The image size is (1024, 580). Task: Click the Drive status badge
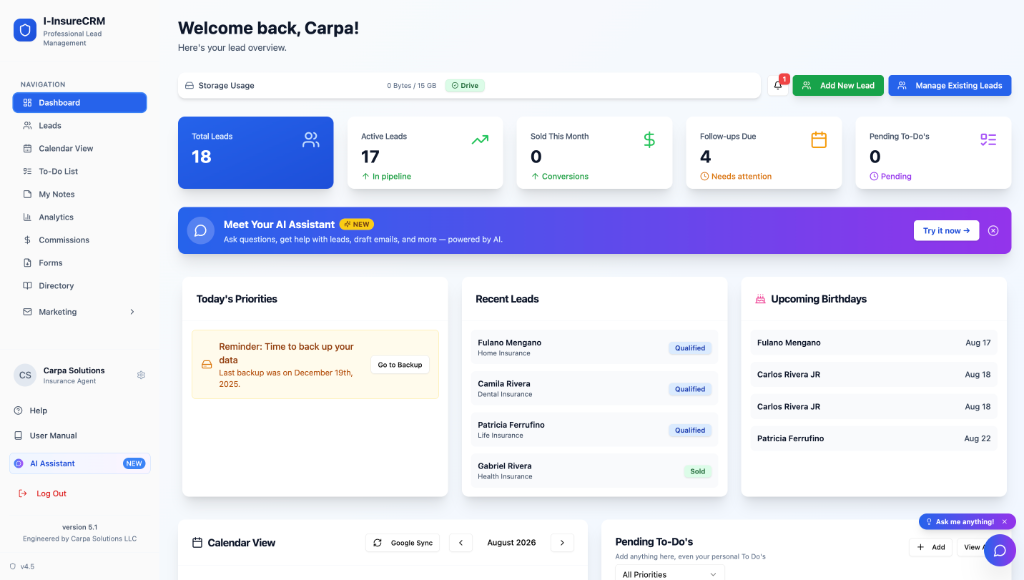(465, 86)
